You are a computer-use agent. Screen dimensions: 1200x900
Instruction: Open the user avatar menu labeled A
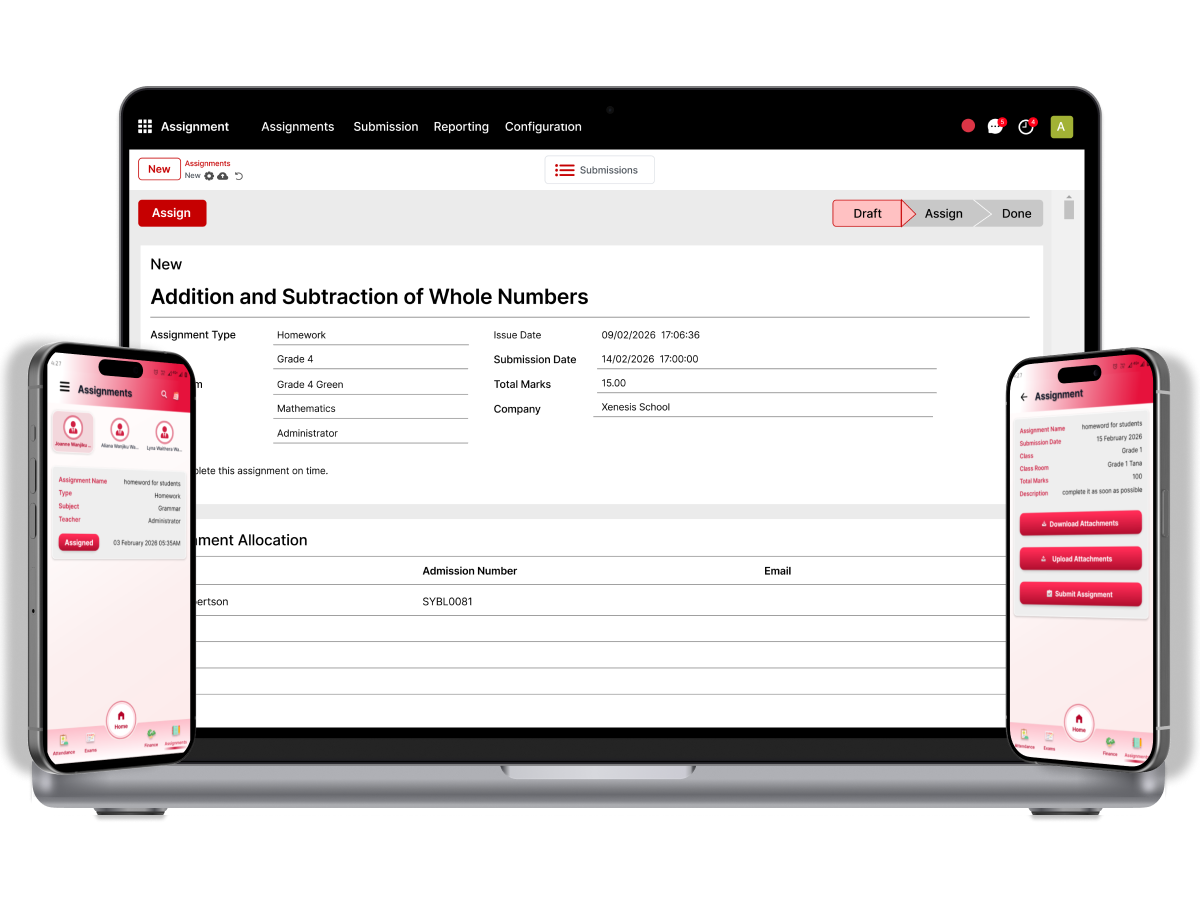(1061, 127)
